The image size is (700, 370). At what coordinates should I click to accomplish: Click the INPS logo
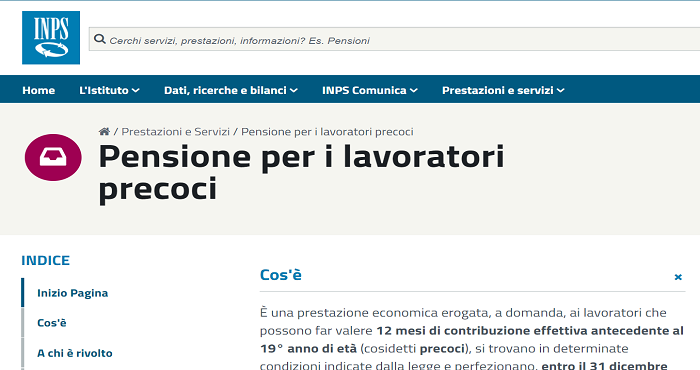coord(51,37)
